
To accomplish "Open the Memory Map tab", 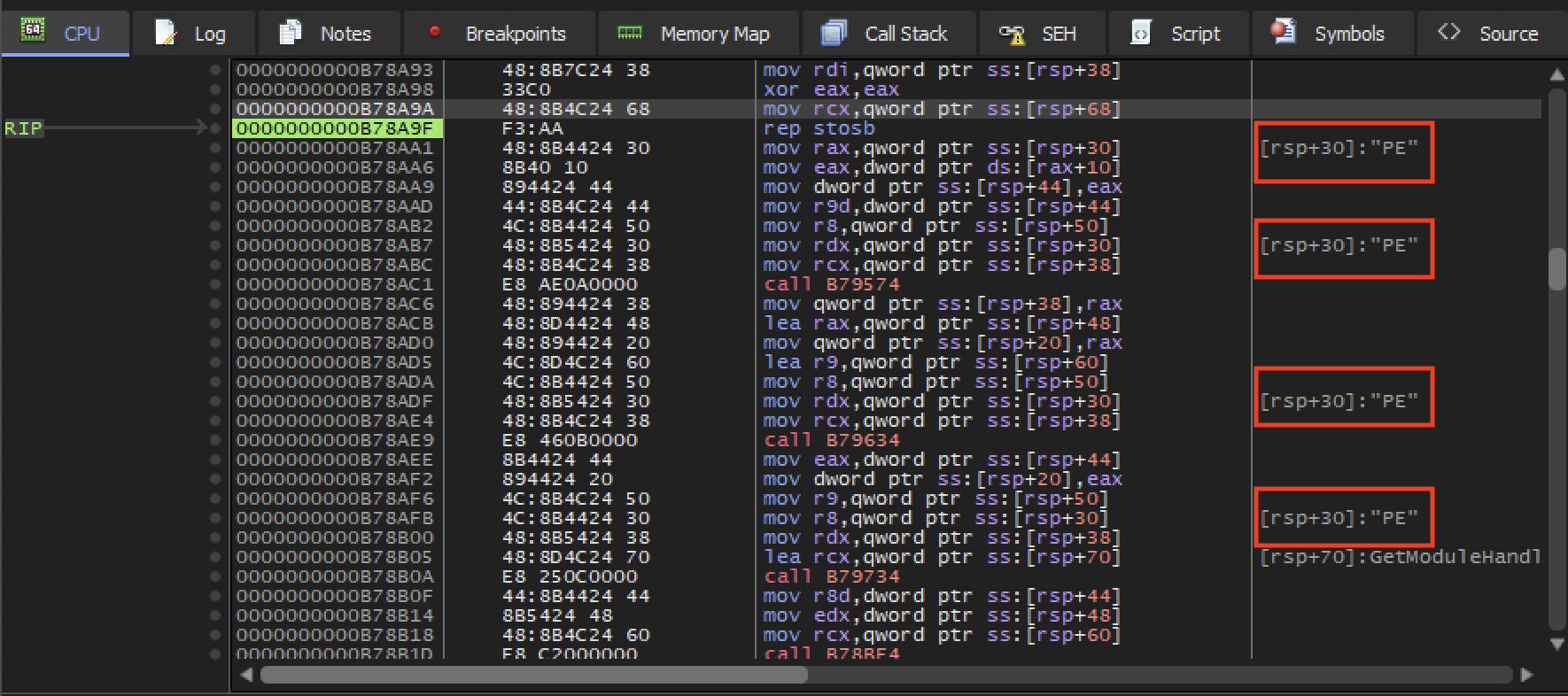I will tap(698, 34).
